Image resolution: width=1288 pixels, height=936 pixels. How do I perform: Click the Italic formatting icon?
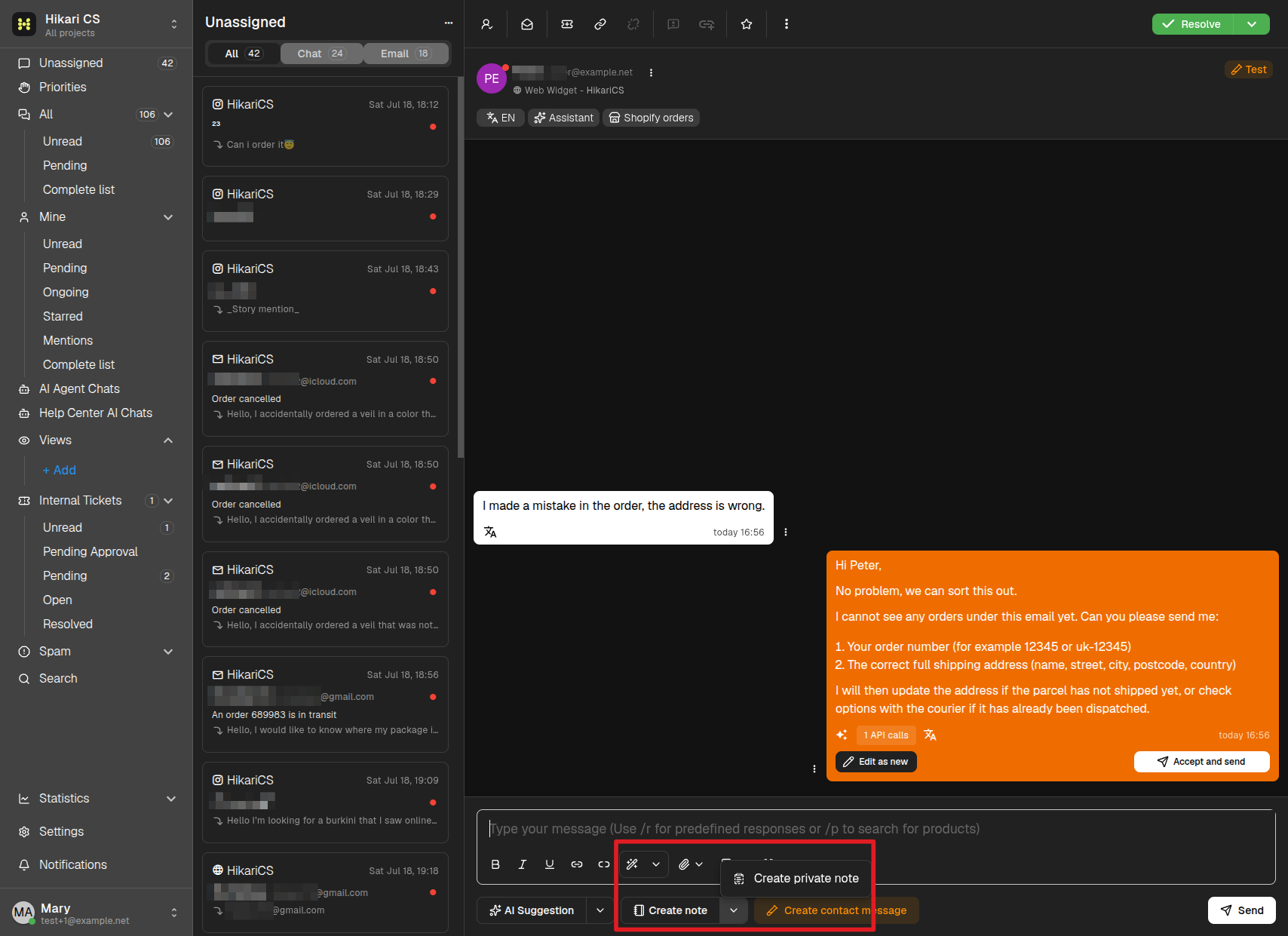[522, 864]
